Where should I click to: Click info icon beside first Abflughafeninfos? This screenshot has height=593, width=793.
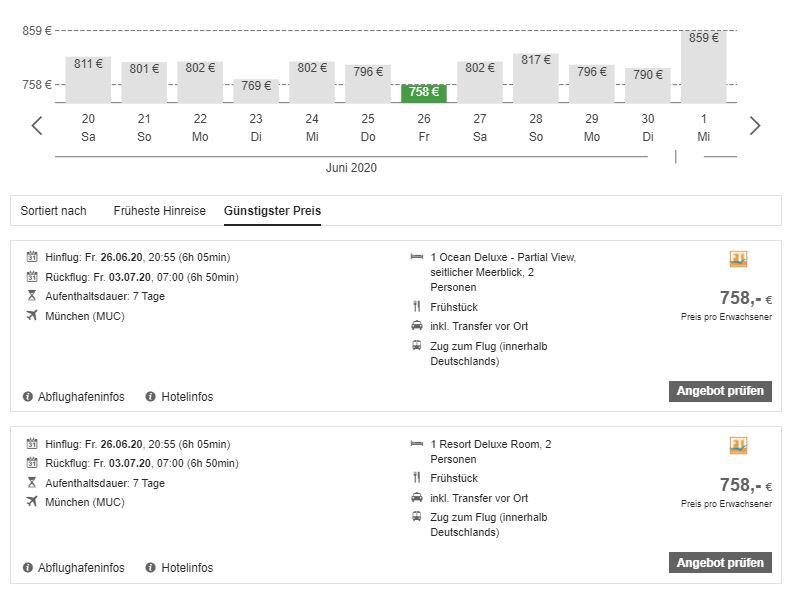tap(28, 397)
